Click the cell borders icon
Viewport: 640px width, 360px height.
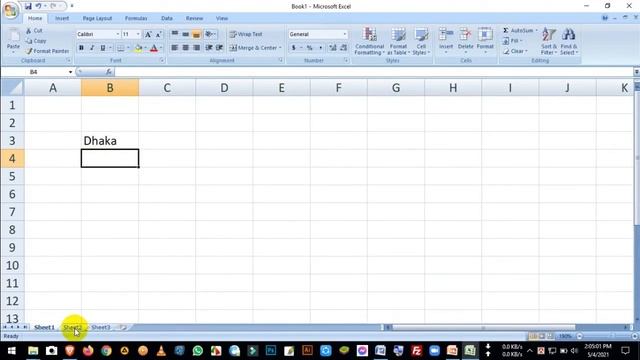point(120,48)
